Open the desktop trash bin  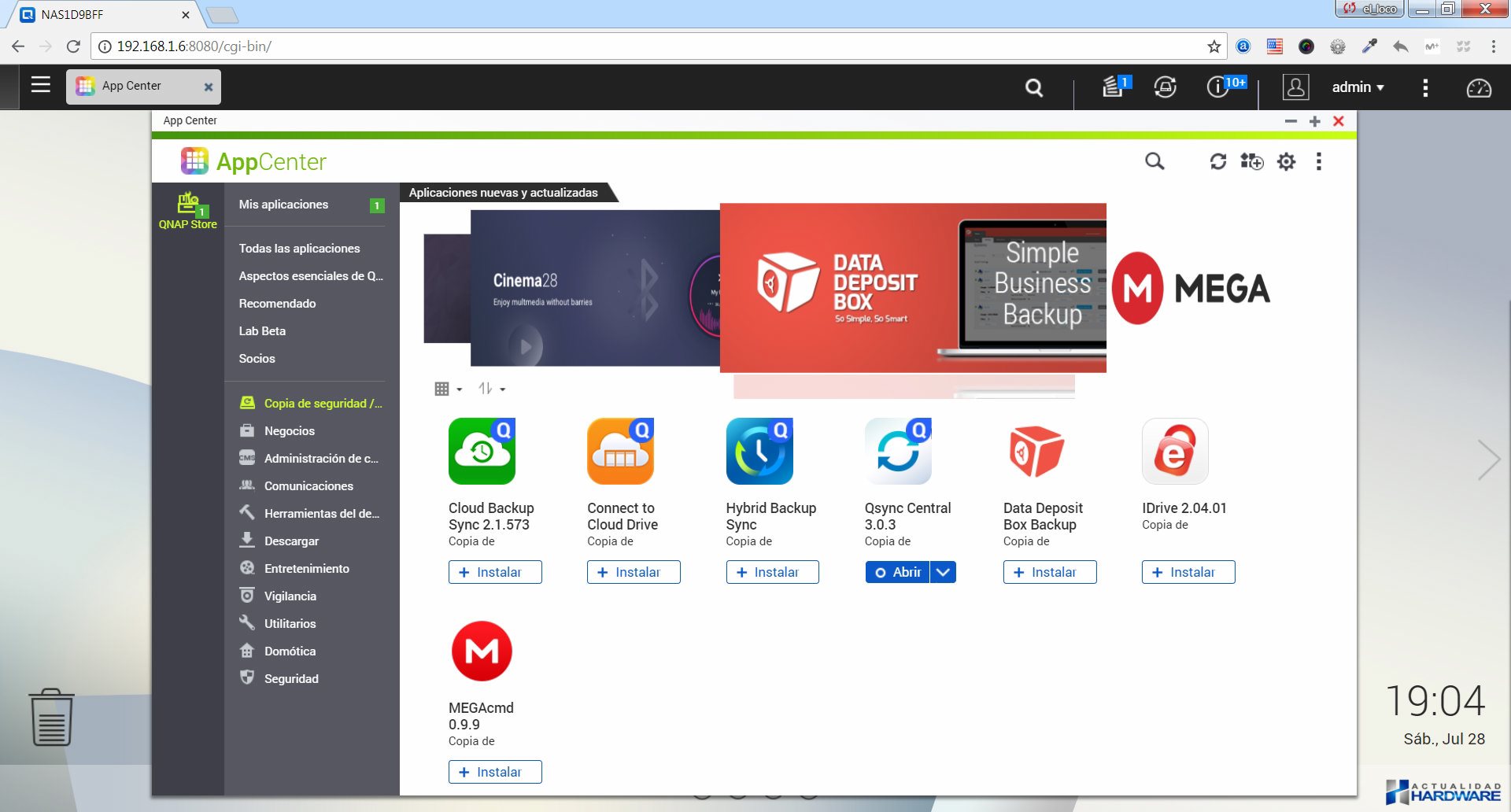click(52, 717)
